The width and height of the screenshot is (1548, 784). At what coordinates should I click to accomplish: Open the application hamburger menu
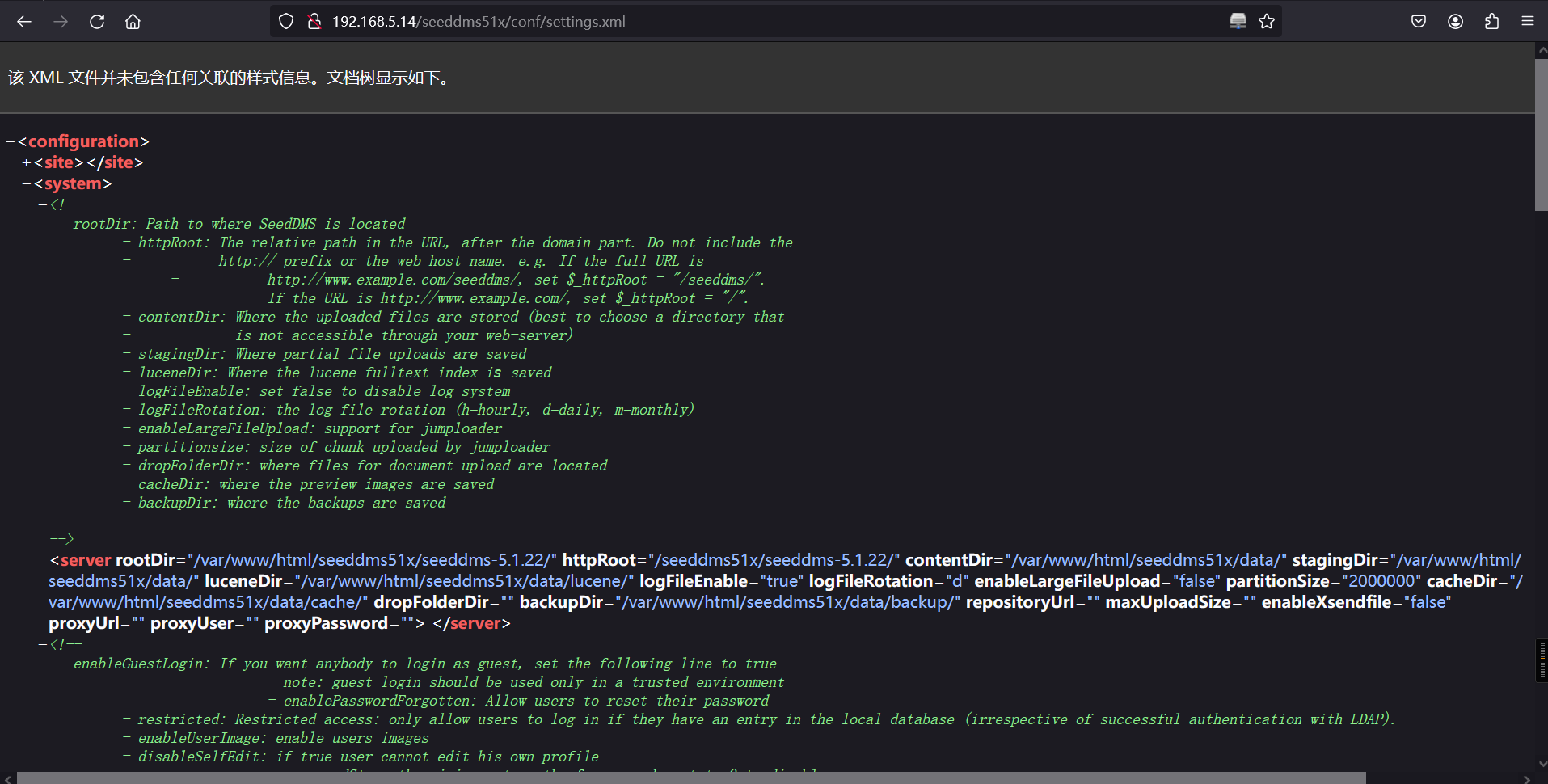(1528, 22)
